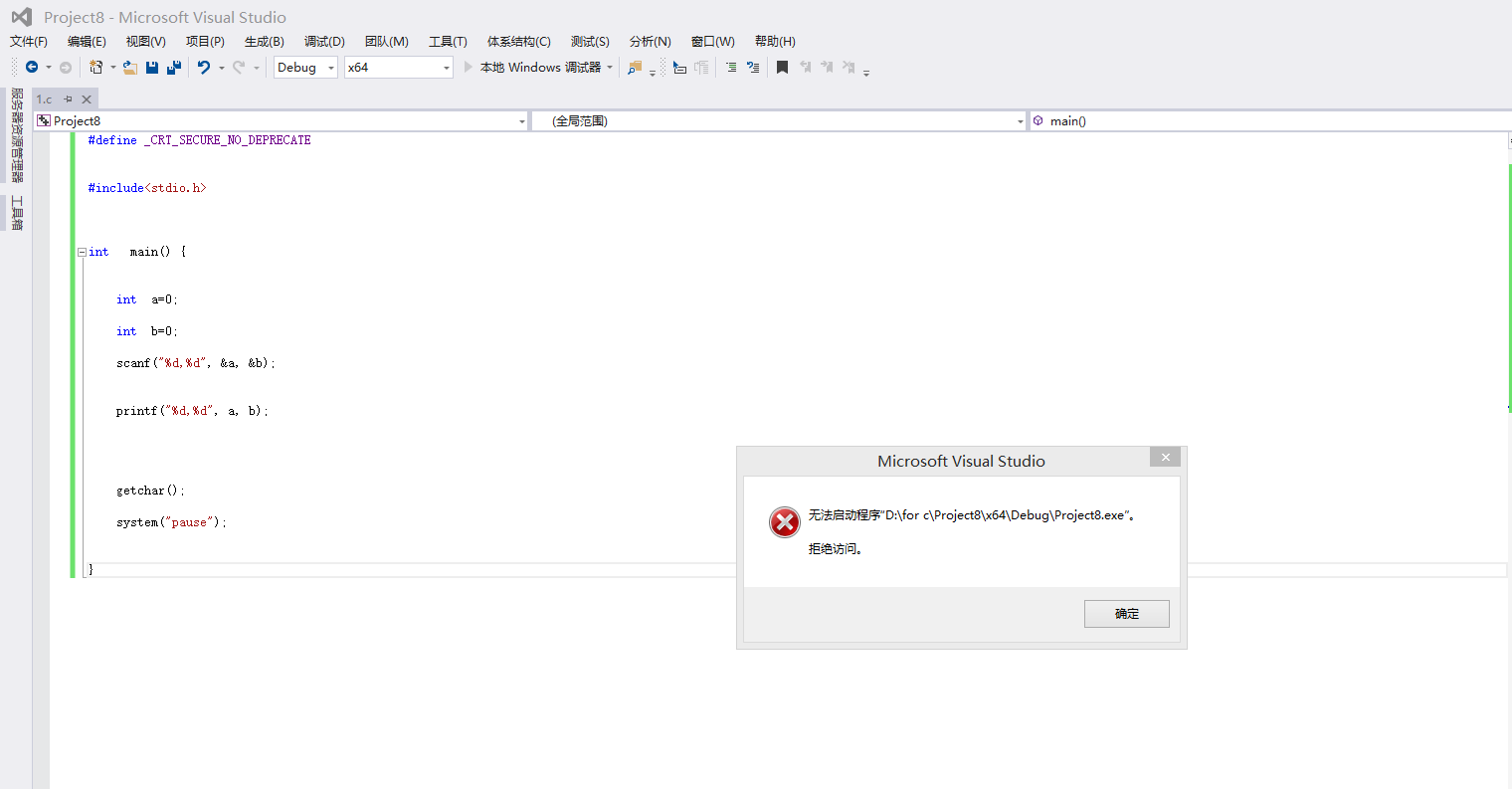Viewport: 1512px width, 789px height.
Task: Click the getchar(); code line
Action: pyautogui.click(x=150, y=491)
